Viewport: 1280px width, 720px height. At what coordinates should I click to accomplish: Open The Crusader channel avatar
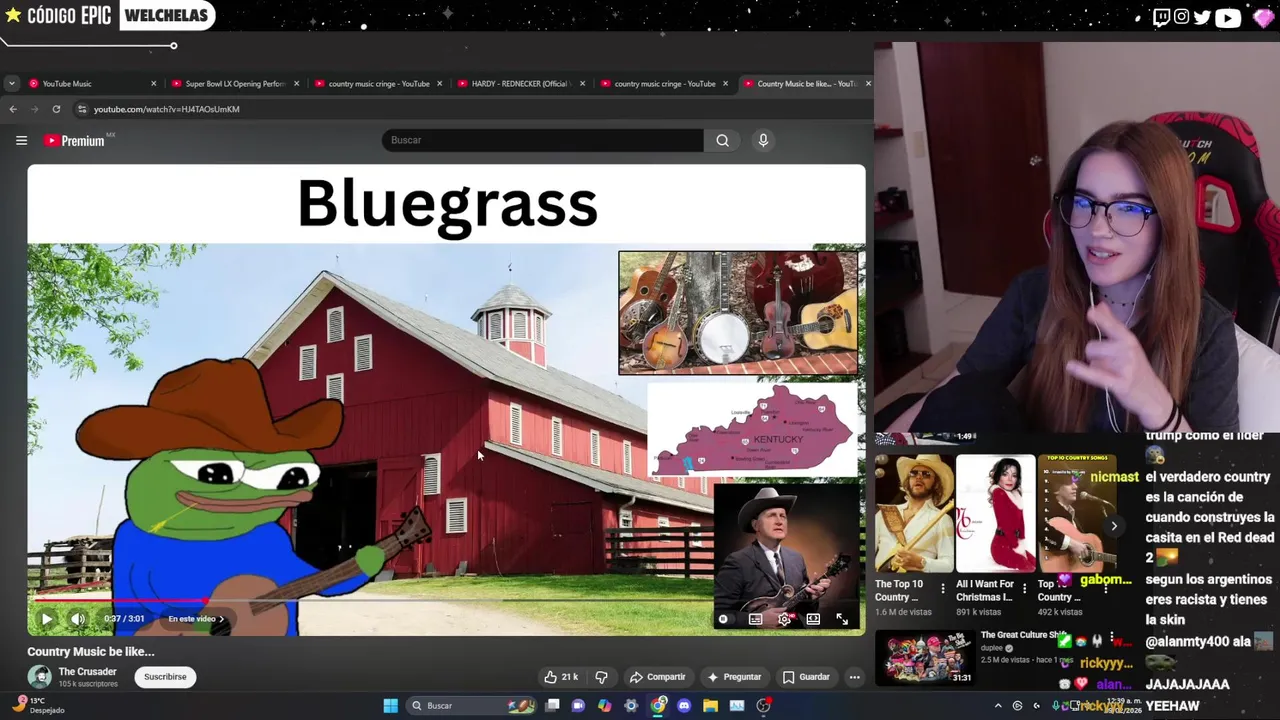(39, 677)
